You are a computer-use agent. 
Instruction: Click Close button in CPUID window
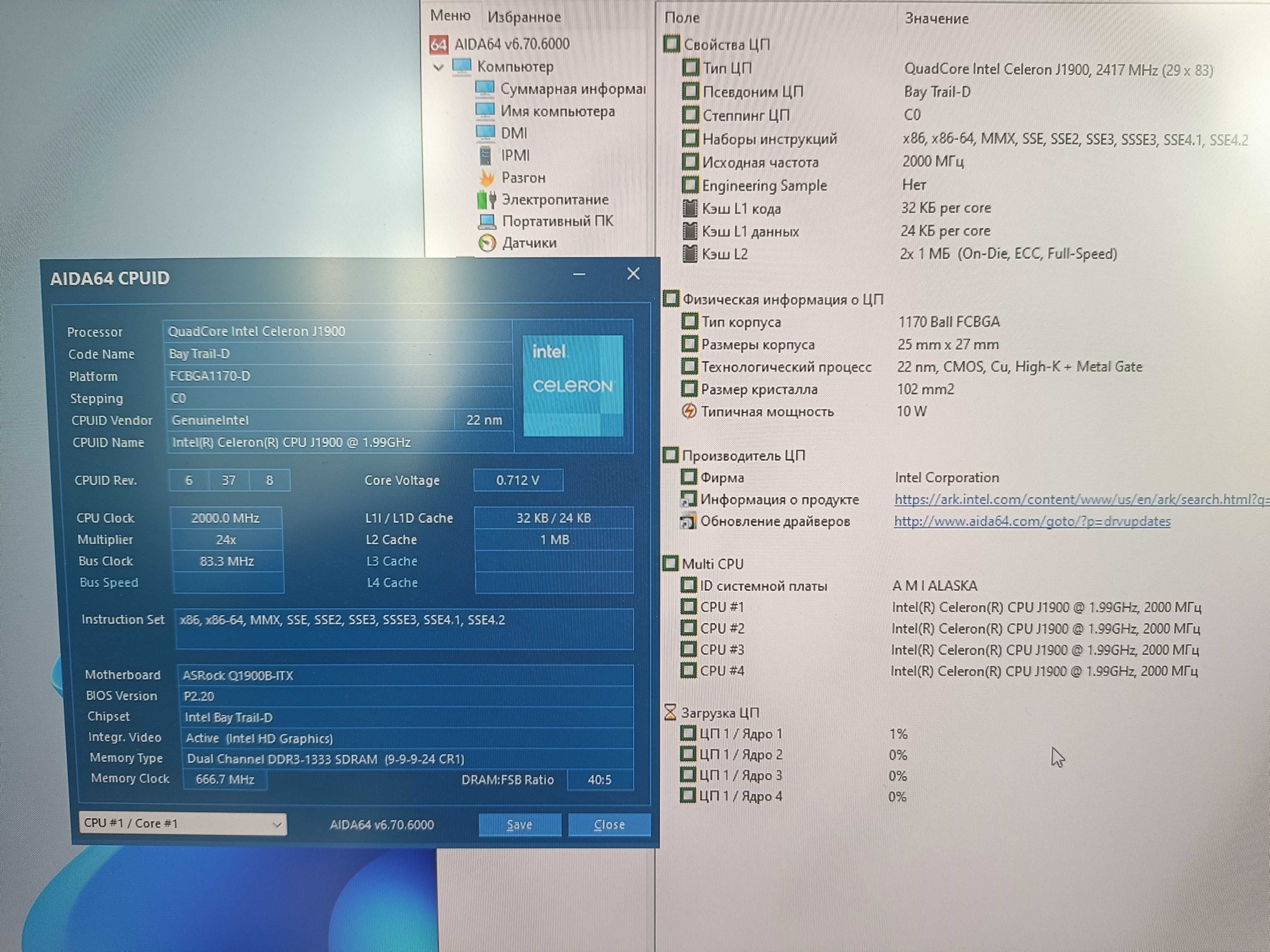pos(609,825)
